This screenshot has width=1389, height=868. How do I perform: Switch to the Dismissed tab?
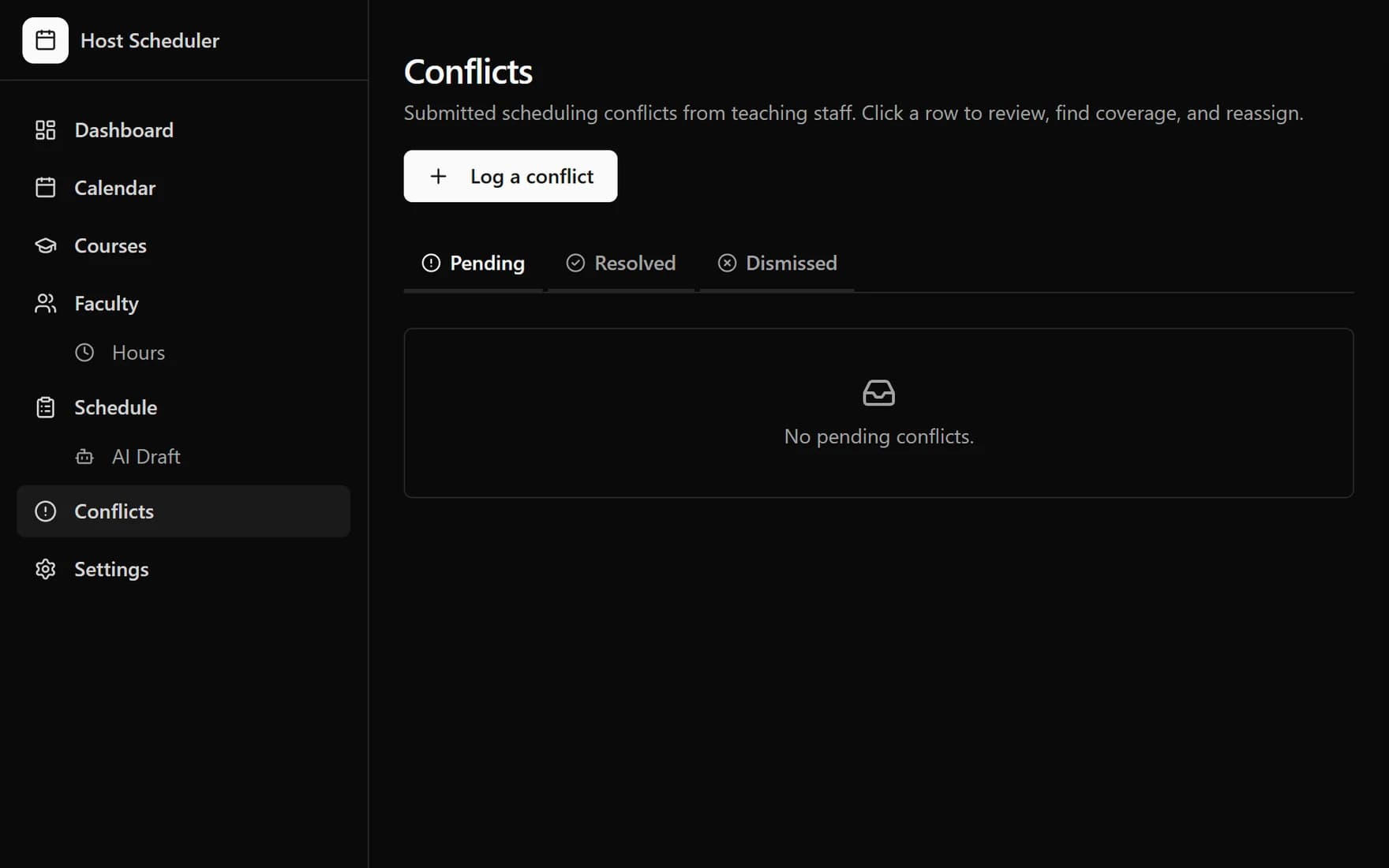tap(777, 263)
